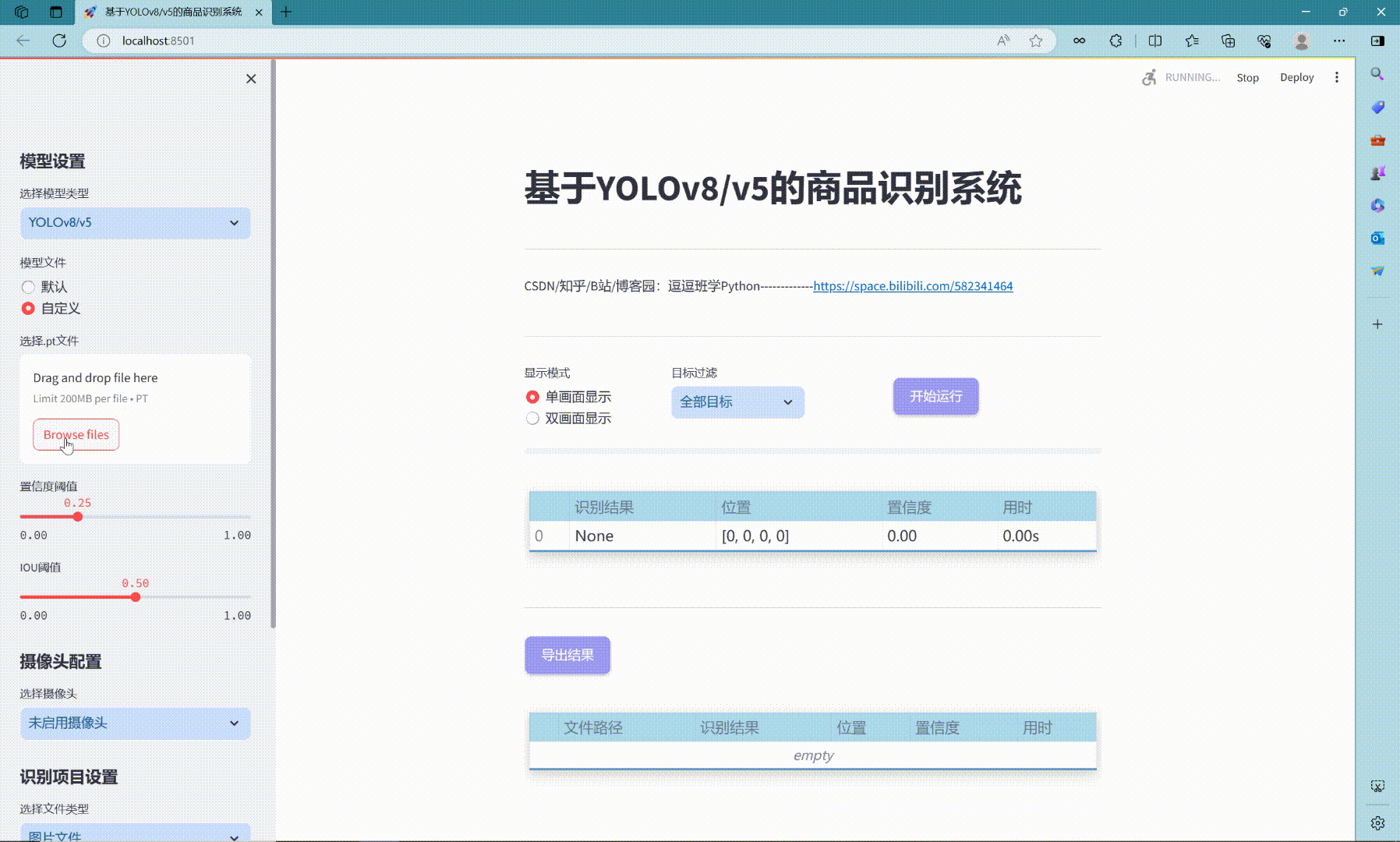Click the [0, 0, 0, 0] position cell
Image resolution: width=1400 pixels, height=842 pixels.
pos(798,536)
